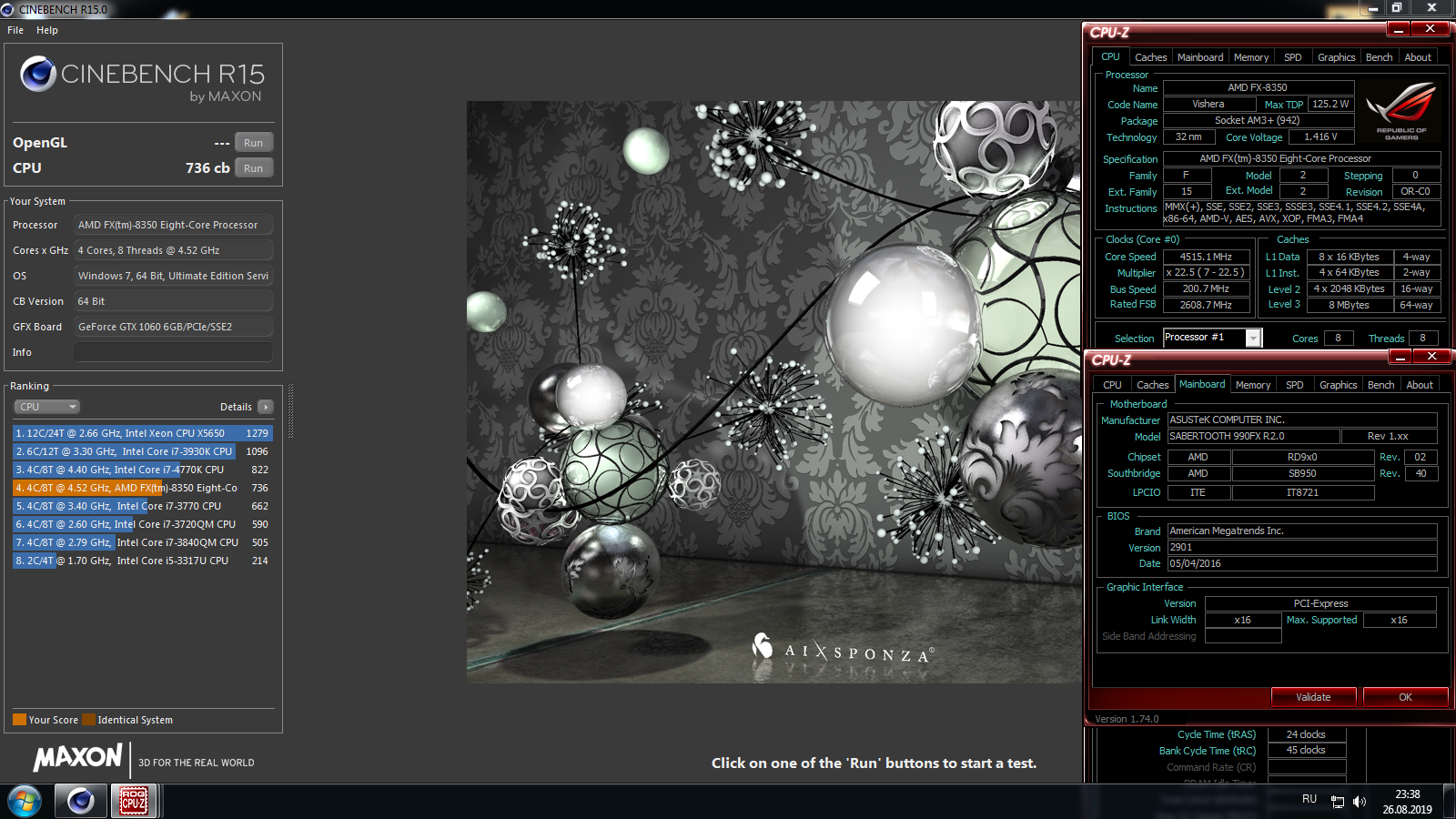The image size is (1456, 819).
Task: Open Bench tab in the processor CPU-Z window
Action: [1379, 57]
